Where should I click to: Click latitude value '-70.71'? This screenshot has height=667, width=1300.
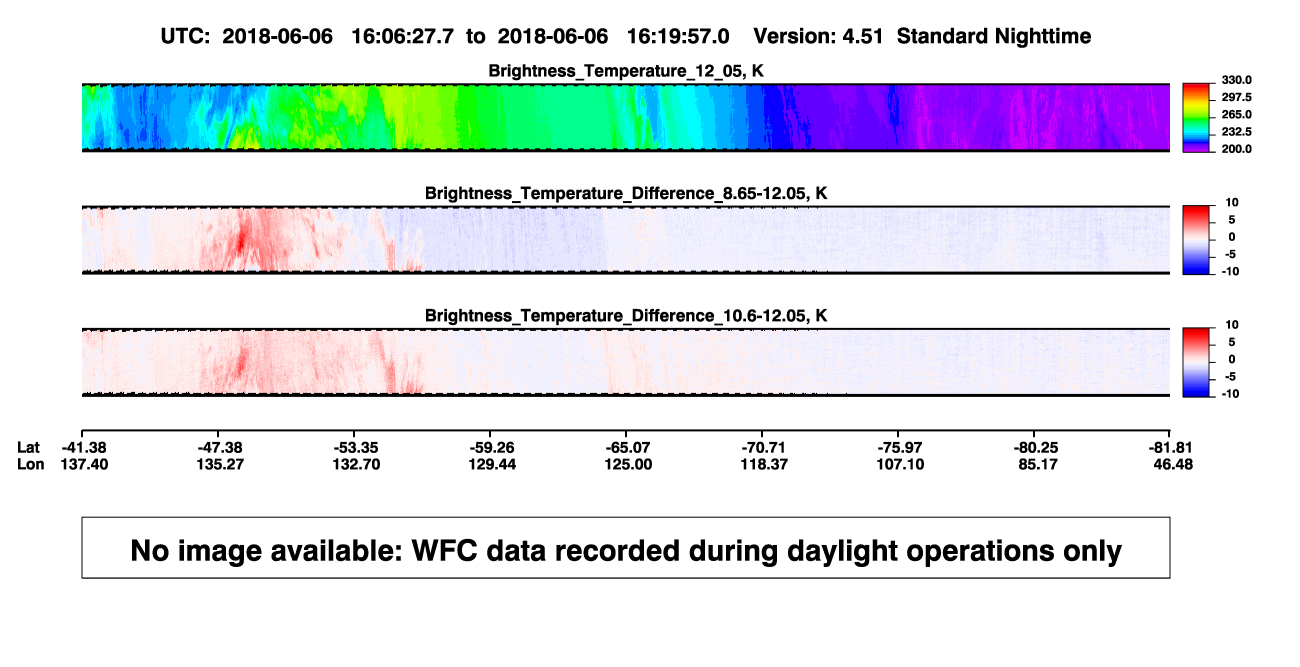point(764,446)
